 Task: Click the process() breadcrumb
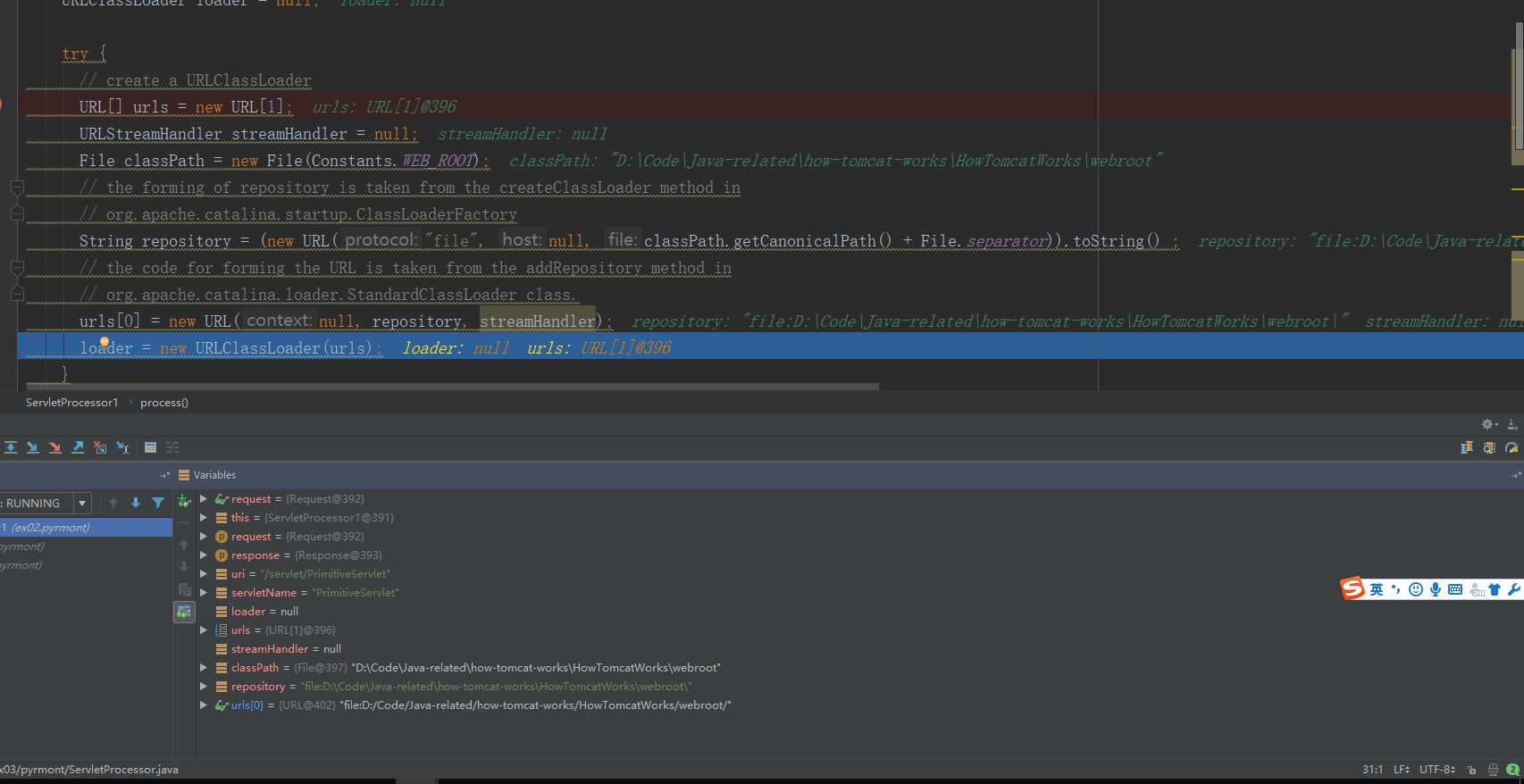point(164,403)
